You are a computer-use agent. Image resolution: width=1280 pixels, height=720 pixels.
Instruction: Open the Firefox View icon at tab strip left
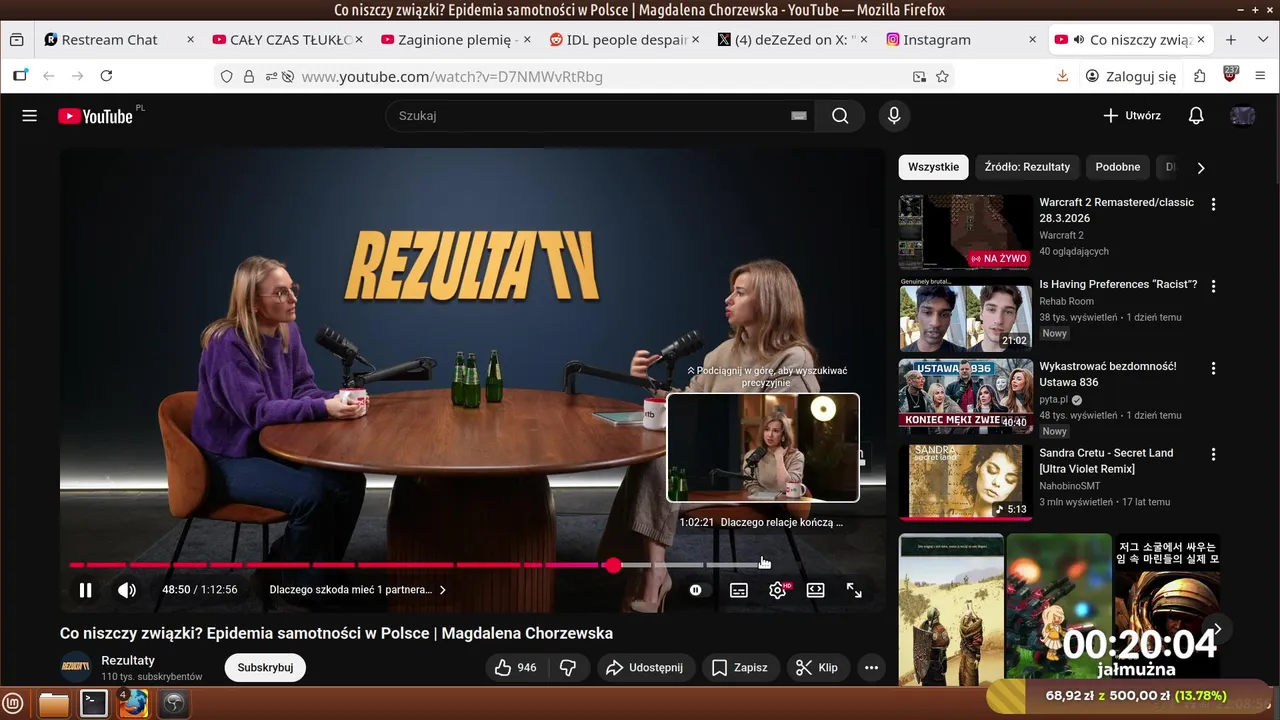[17, 40]
